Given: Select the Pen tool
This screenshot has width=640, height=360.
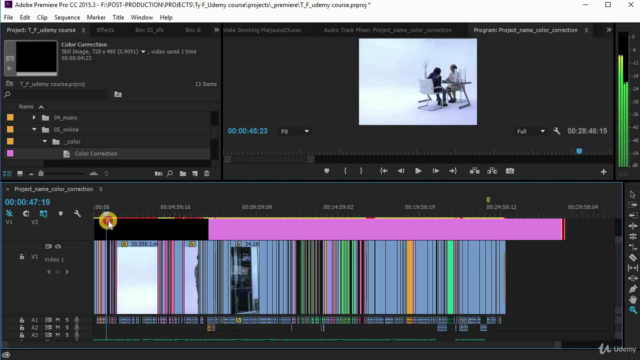Looking at the screenshot, I should (x=632, y=289).
